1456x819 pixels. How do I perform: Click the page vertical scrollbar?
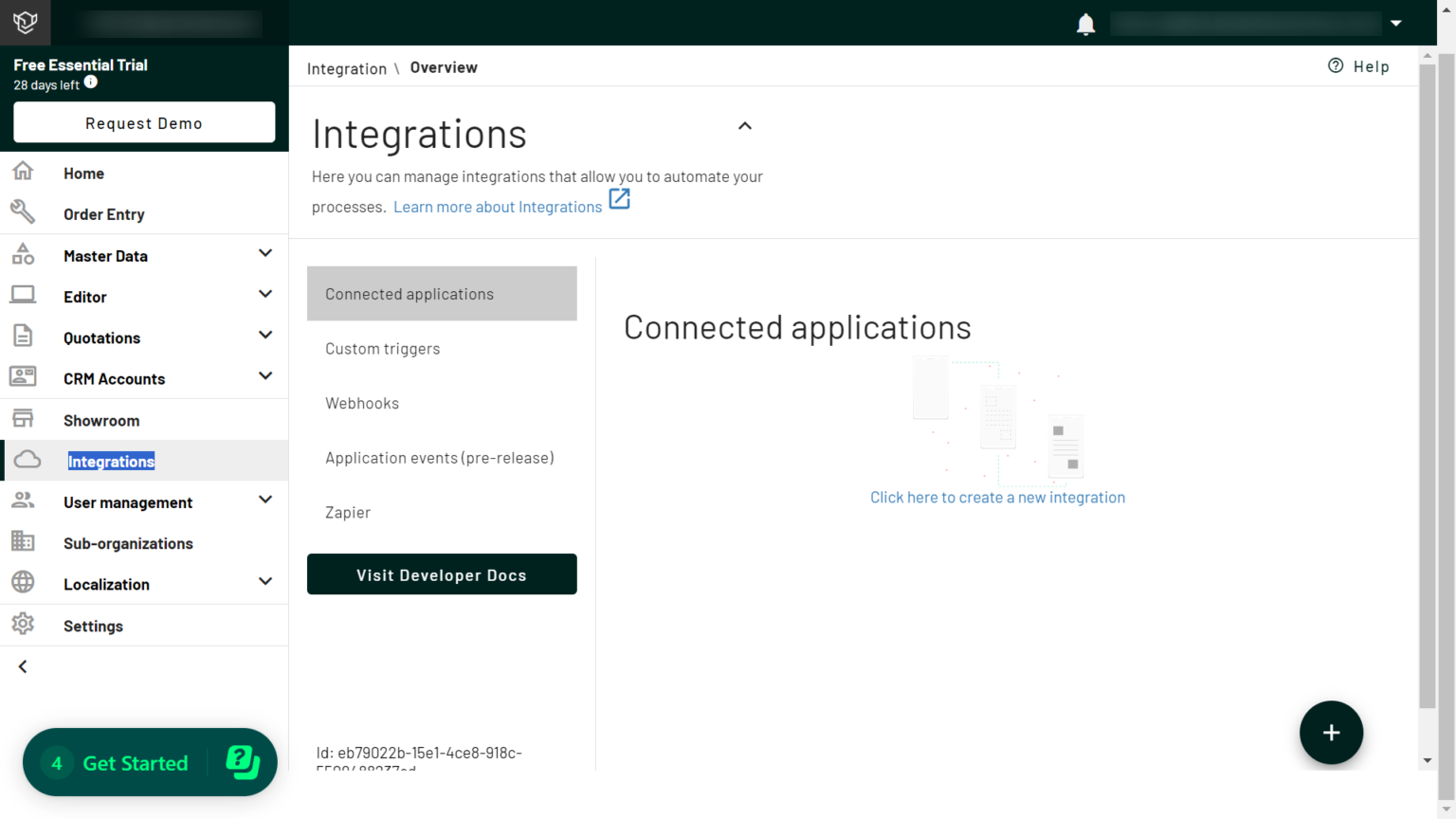coord(1428,379)
